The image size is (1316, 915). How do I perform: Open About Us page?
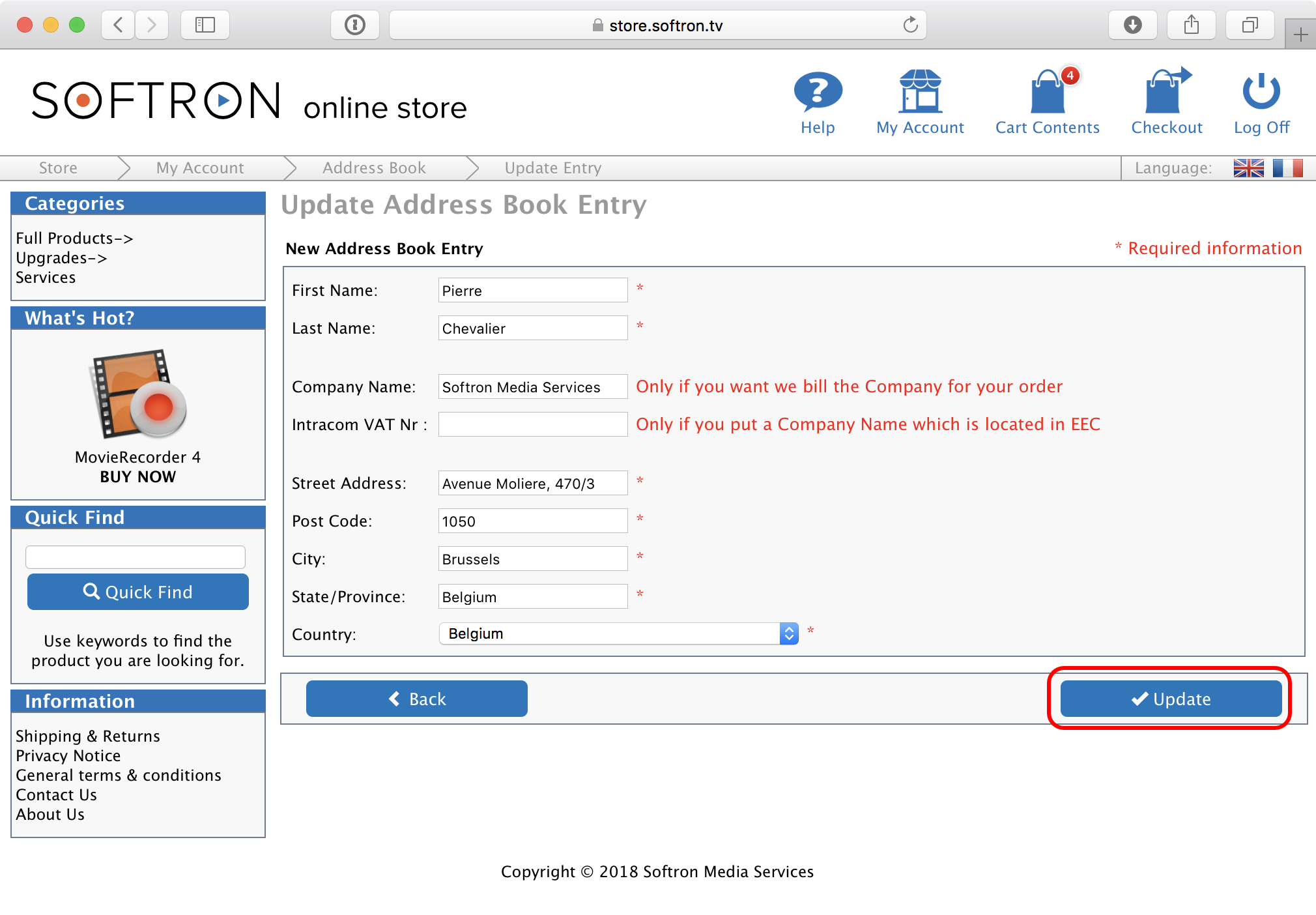click(x=50, y=815)
